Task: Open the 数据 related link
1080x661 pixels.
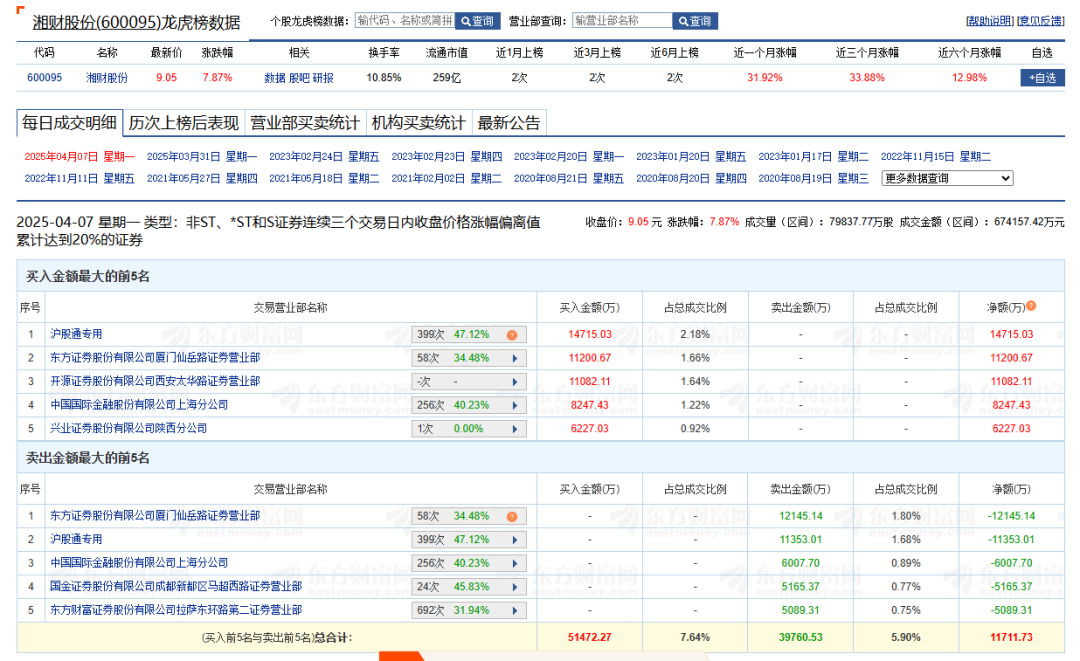Action: tap(275, 78)
